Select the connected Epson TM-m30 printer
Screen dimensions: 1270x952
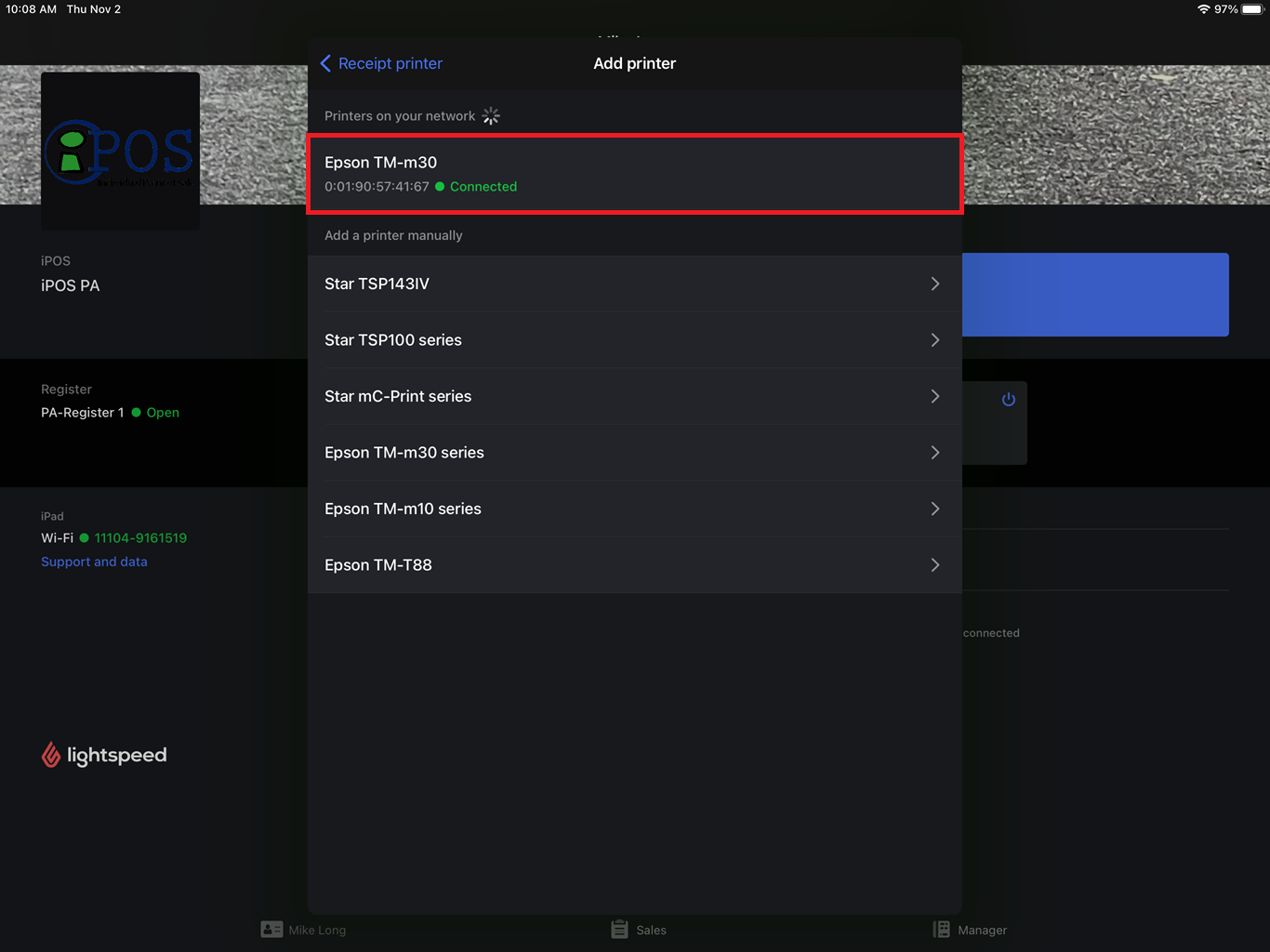click(635, 174)
